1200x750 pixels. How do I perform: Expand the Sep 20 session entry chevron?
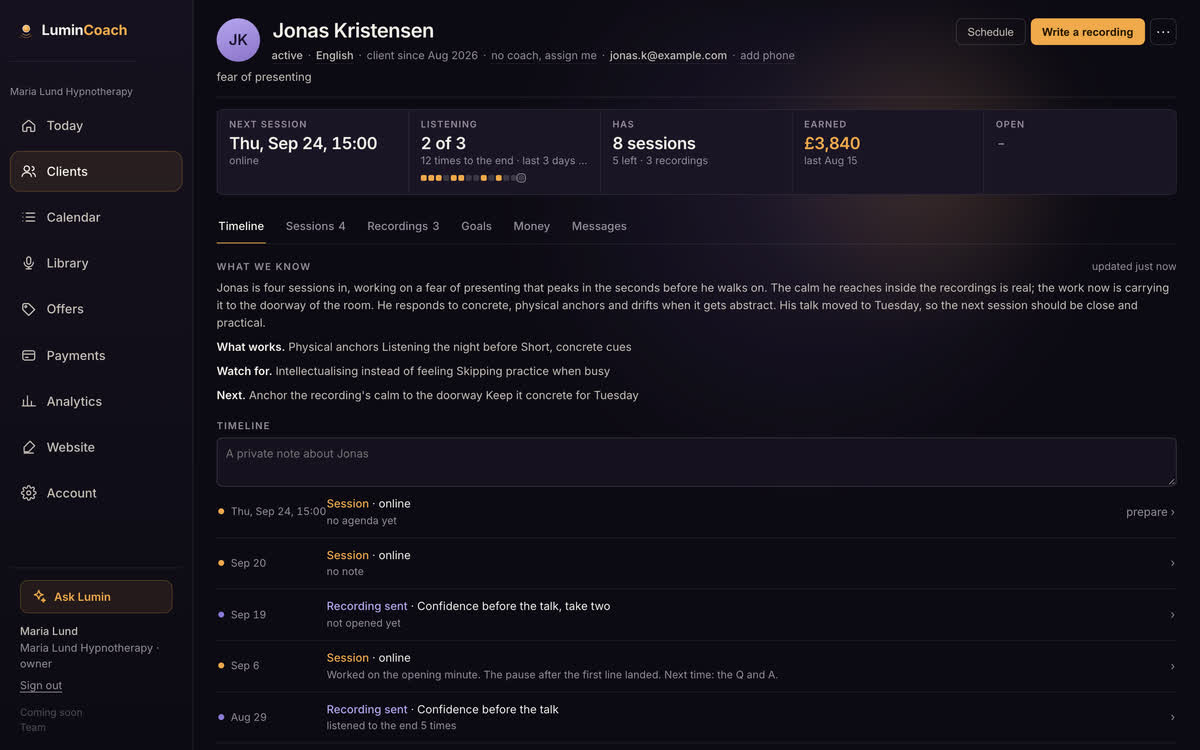tap(1172, 563)
